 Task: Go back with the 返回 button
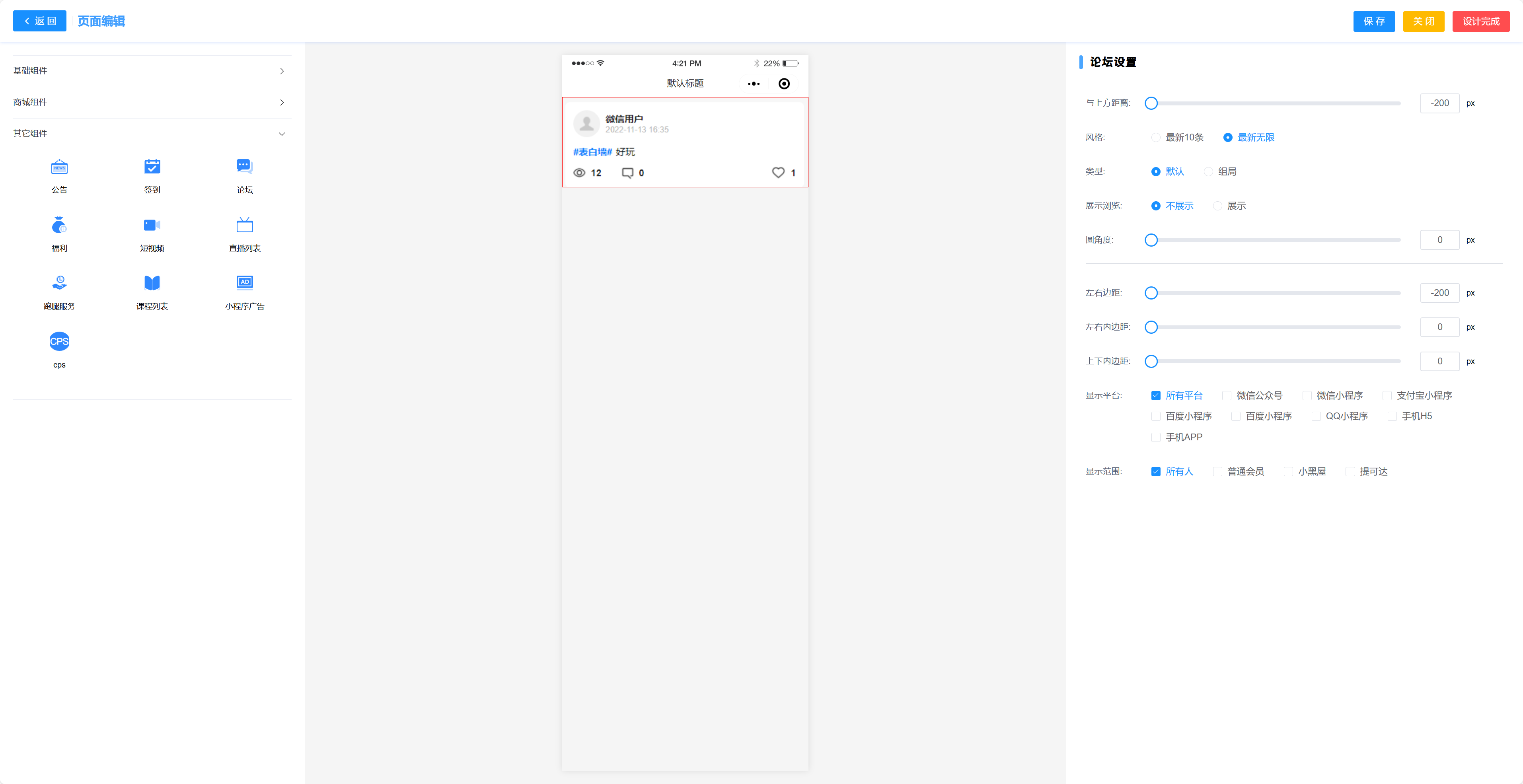tap(40, 21)
